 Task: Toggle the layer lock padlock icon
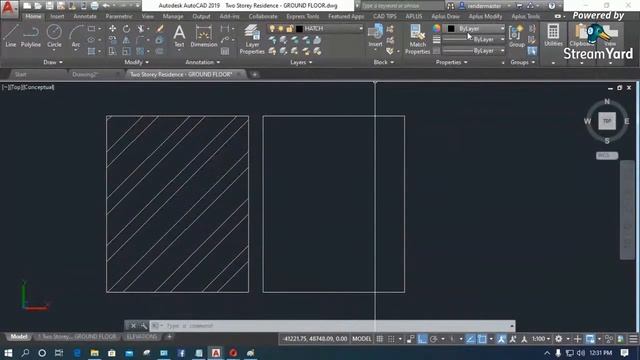point(289,29)
